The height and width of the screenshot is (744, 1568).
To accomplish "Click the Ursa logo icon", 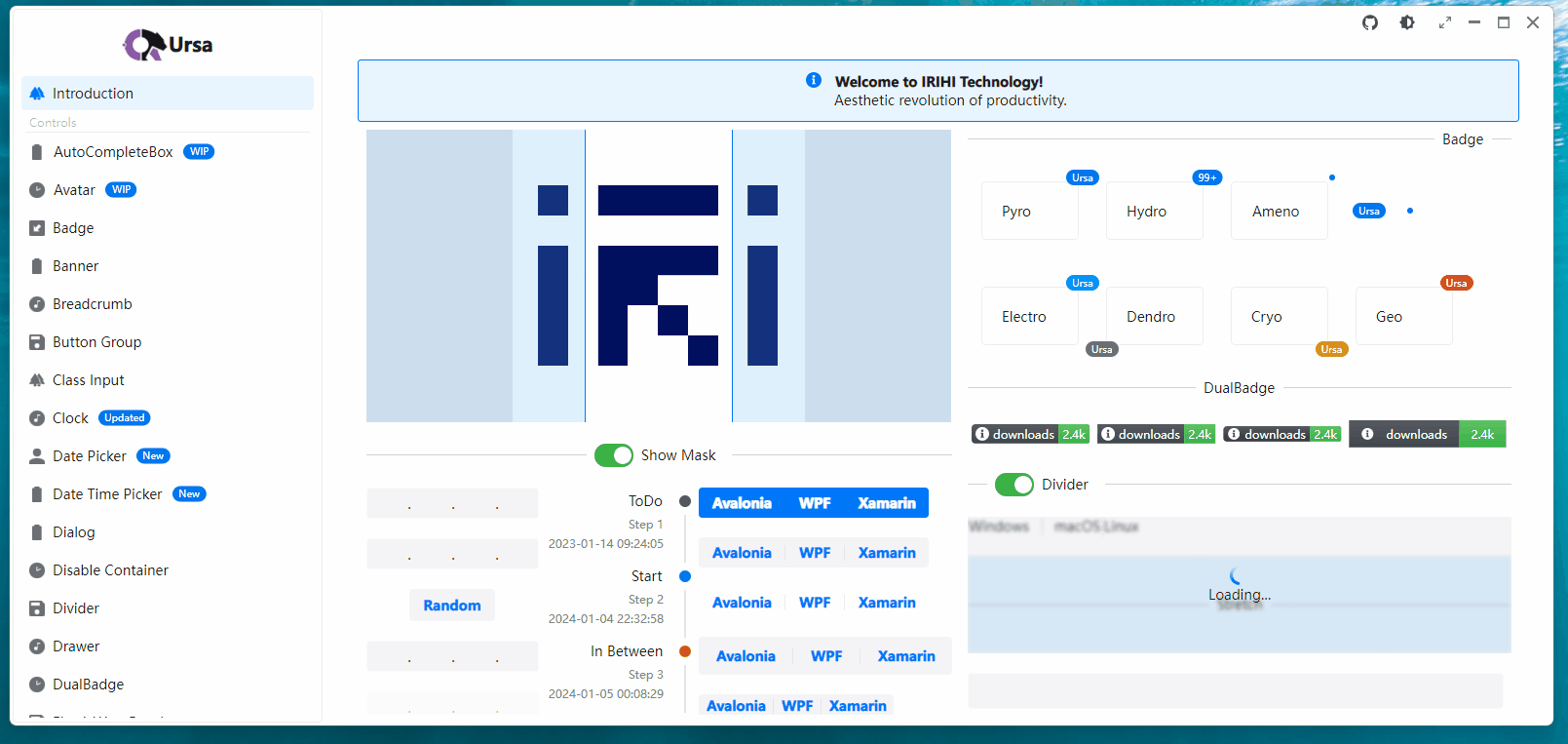I will click(144, 45).
